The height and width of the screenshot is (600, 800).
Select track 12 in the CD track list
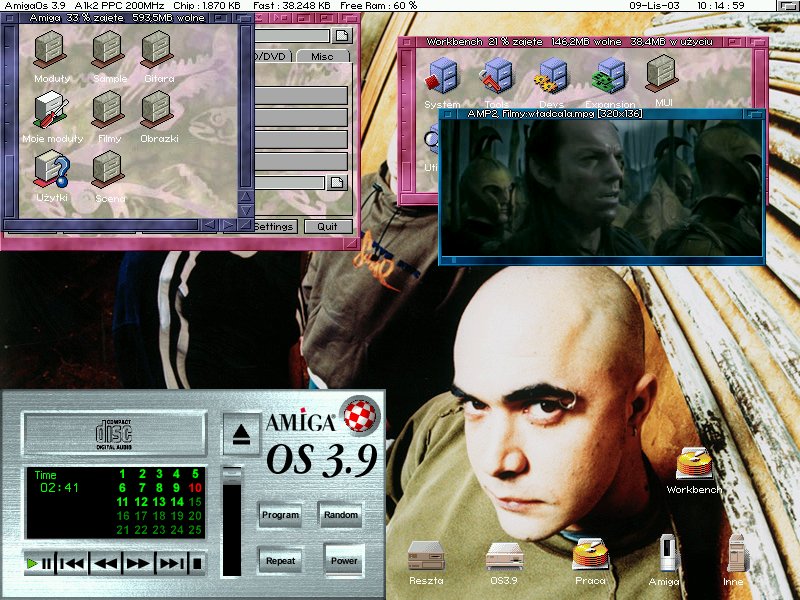(141, 502)
